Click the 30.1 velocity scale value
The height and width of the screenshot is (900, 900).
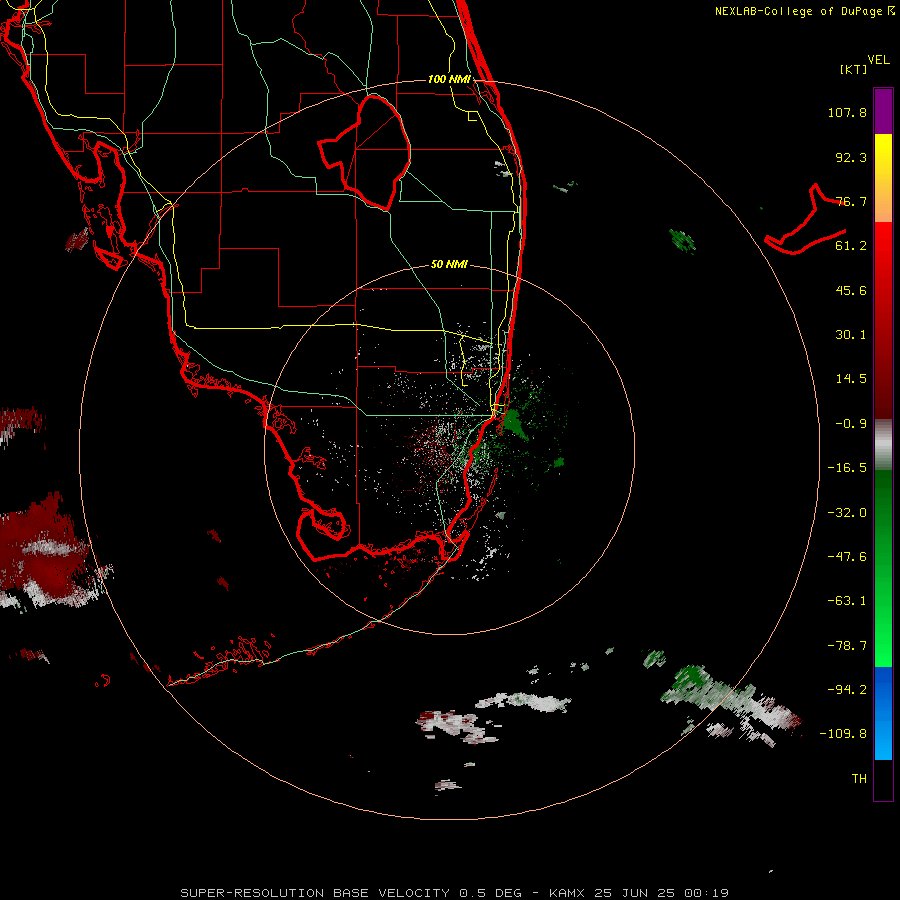[x=851, y=335]
